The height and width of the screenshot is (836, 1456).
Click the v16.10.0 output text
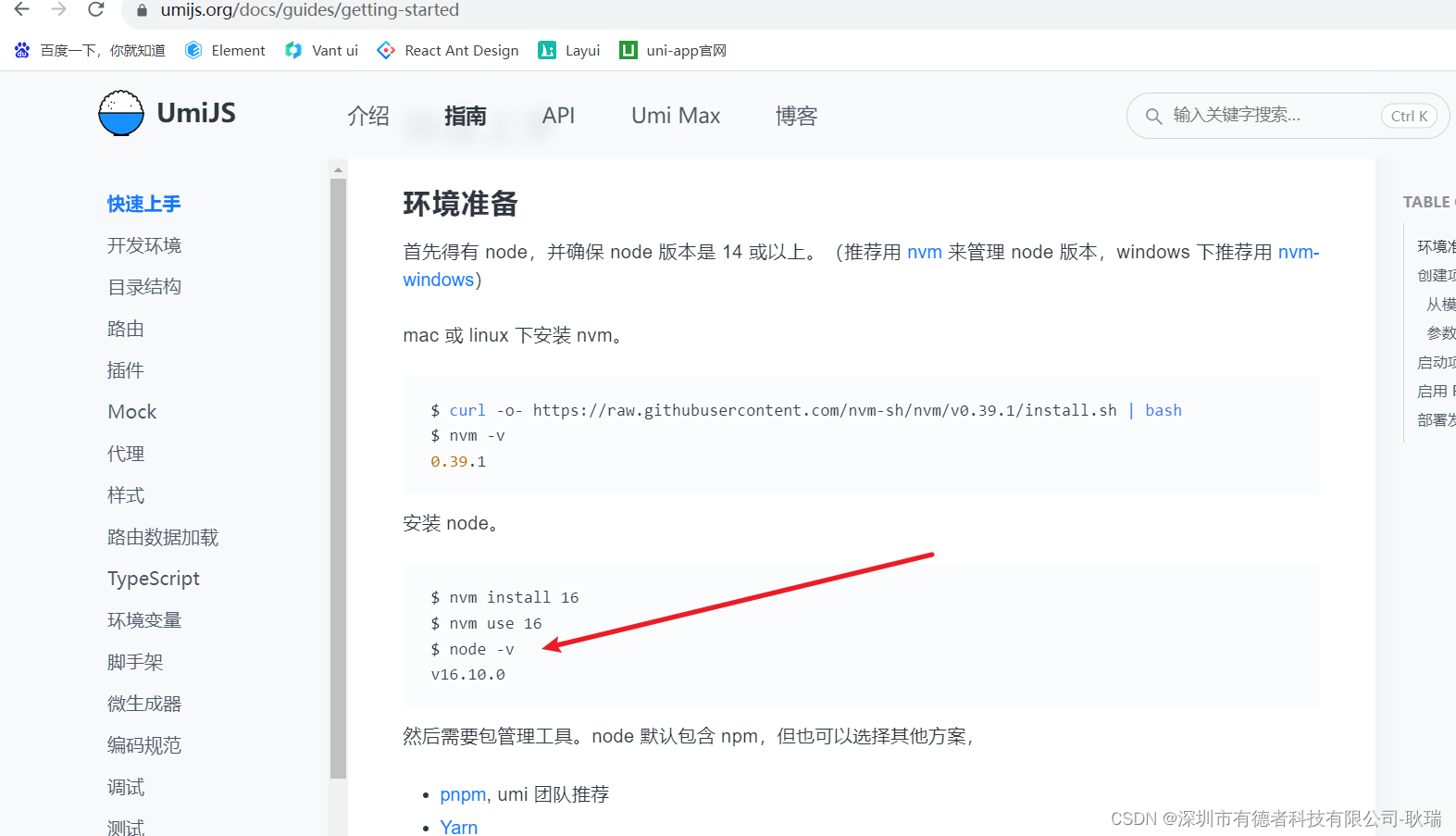pos(467,675)
